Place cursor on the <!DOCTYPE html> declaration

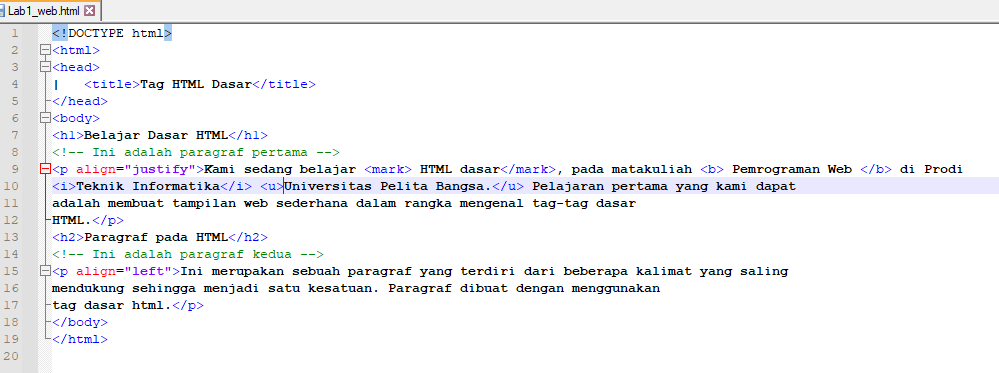[112, 33]
